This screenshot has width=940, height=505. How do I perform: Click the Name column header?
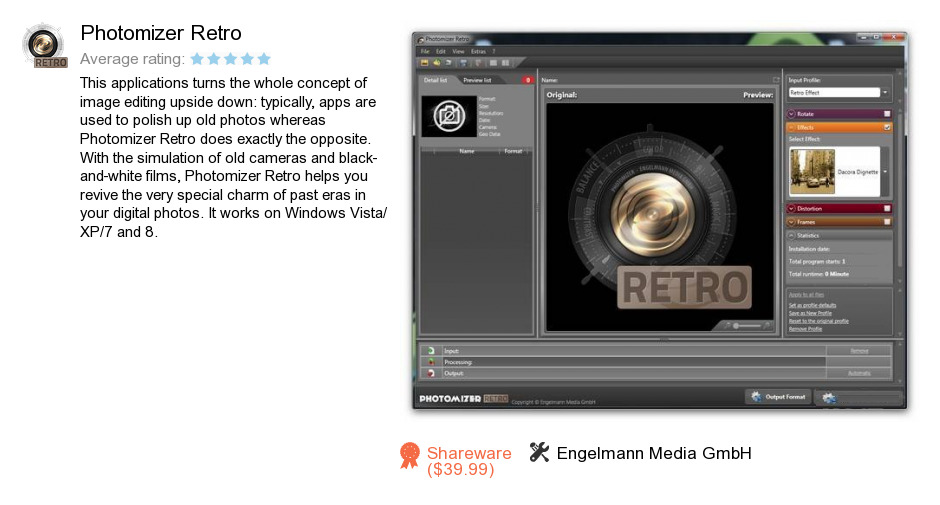[x=466, y=151]
